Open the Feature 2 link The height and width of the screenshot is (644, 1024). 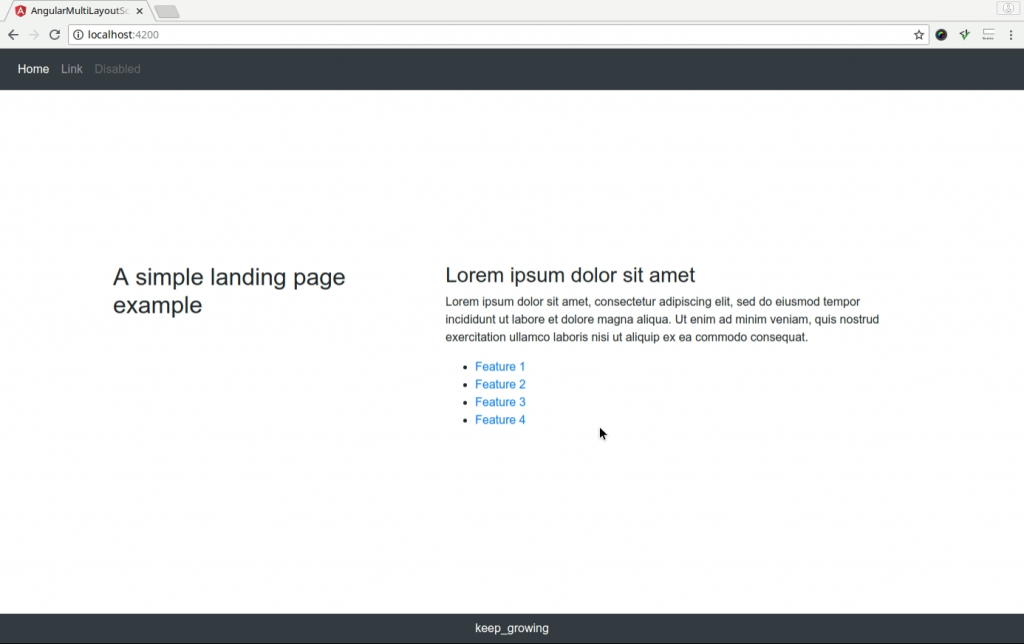coord(500,384)
